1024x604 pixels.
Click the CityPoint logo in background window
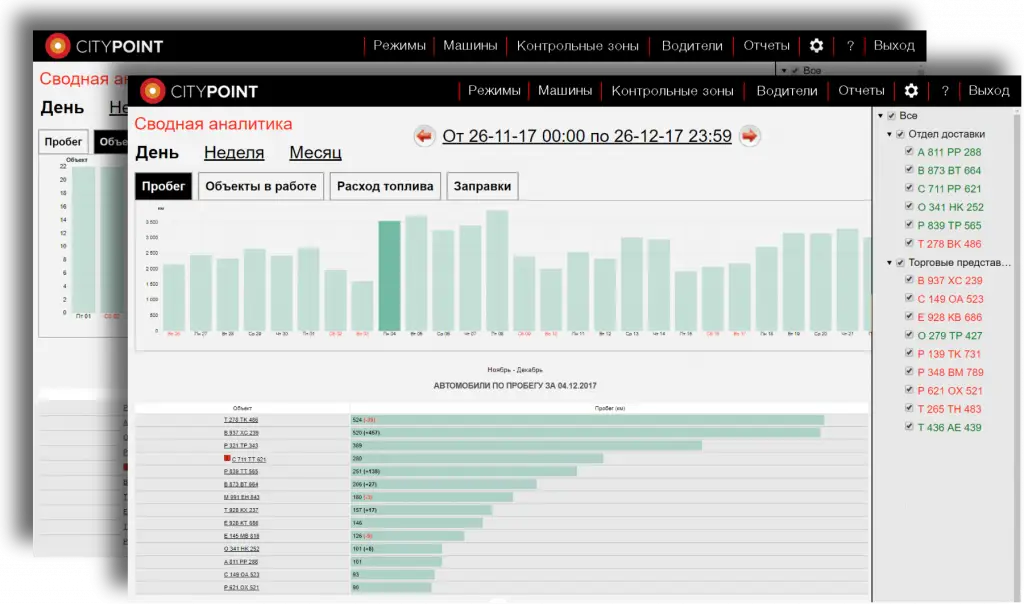[x=104, y=46]
